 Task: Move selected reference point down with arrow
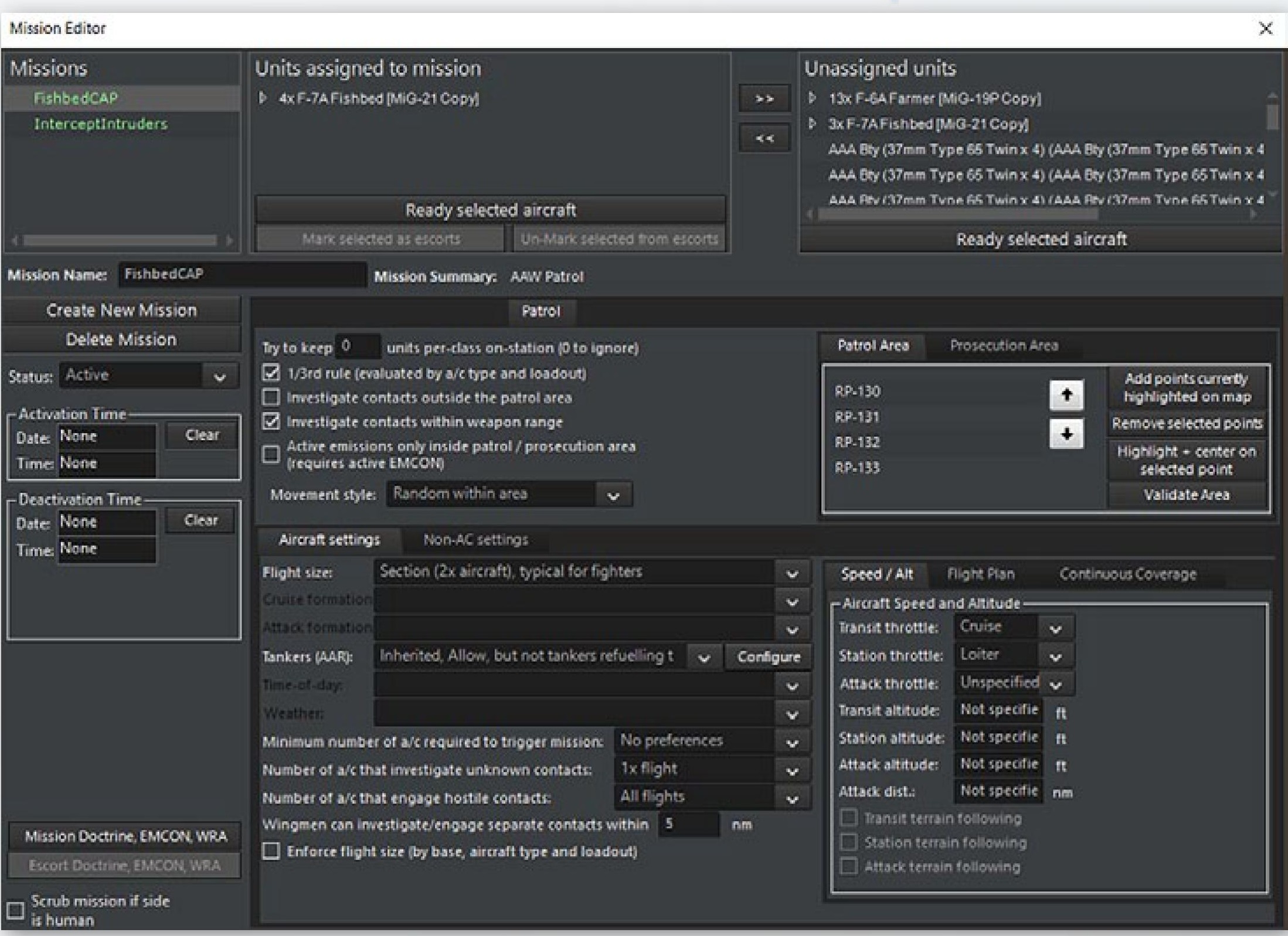point(1066,434)
